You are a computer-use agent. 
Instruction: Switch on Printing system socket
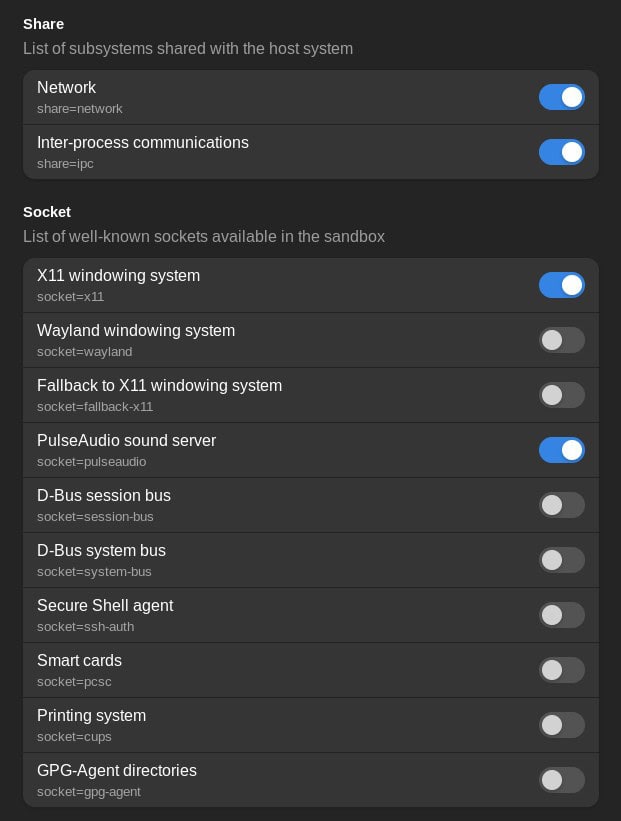pyautogui.click(x=561, y=725)
